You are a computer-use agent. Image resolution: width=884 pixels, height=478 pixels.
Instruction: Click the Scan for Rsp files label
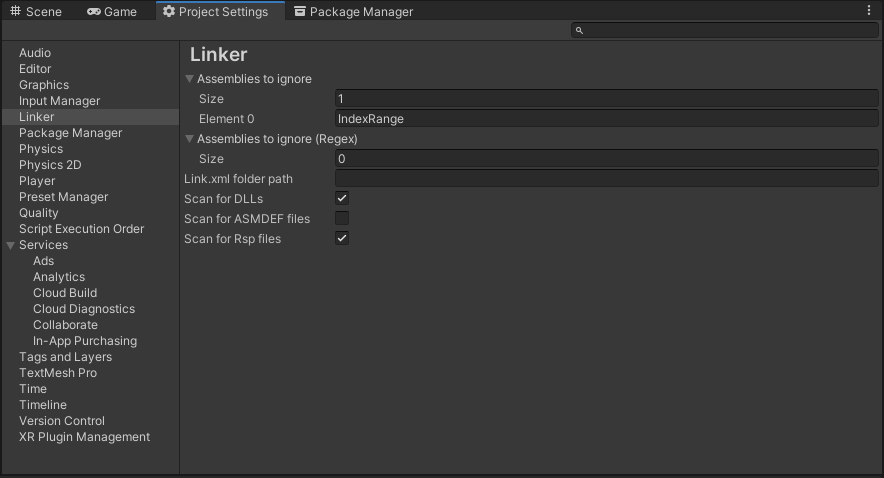coord(232,238)
